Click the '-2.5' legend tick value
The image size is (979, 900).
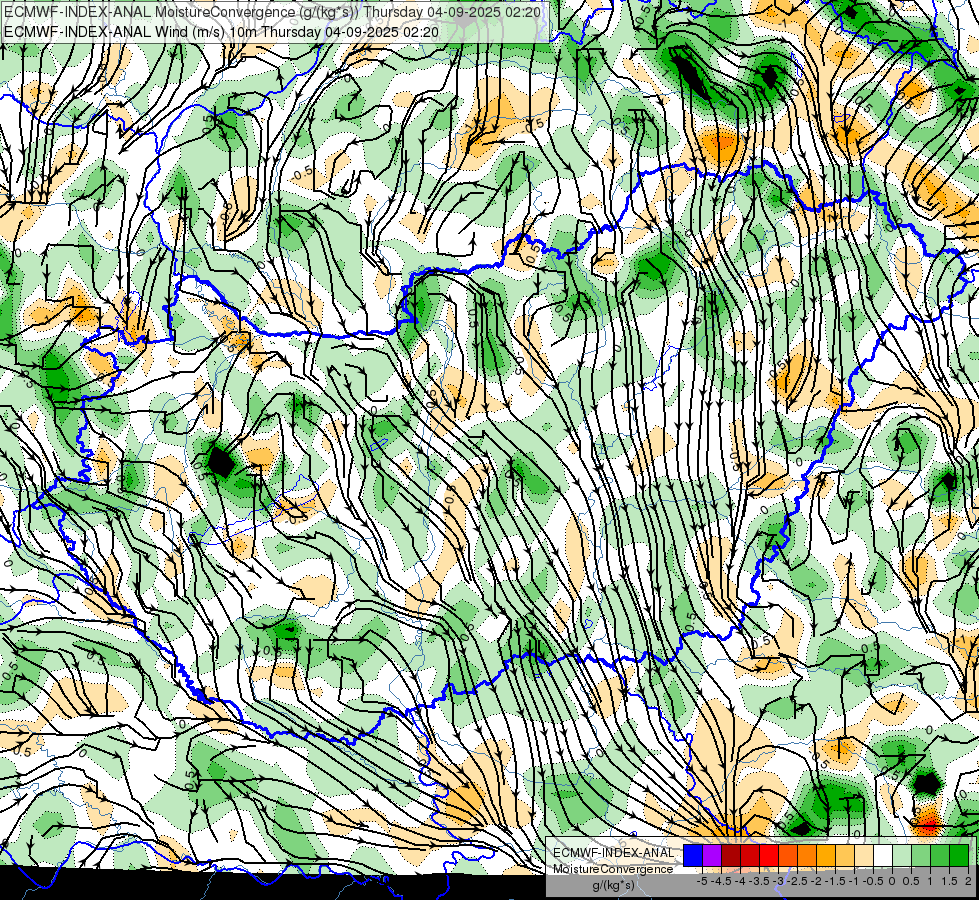click(x=797, y=881)
